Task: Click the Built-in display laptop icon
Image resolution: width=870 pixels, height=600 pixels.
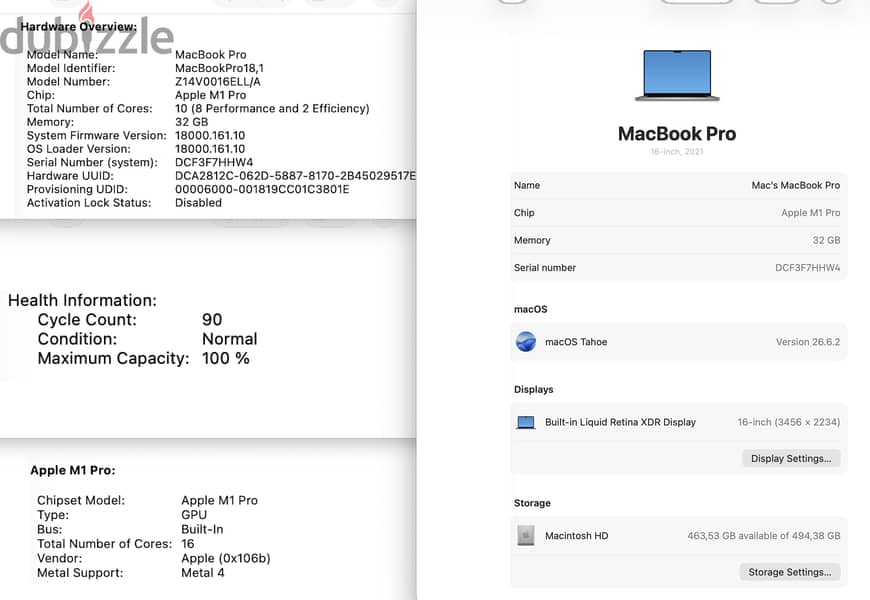Action: [525, 422]
